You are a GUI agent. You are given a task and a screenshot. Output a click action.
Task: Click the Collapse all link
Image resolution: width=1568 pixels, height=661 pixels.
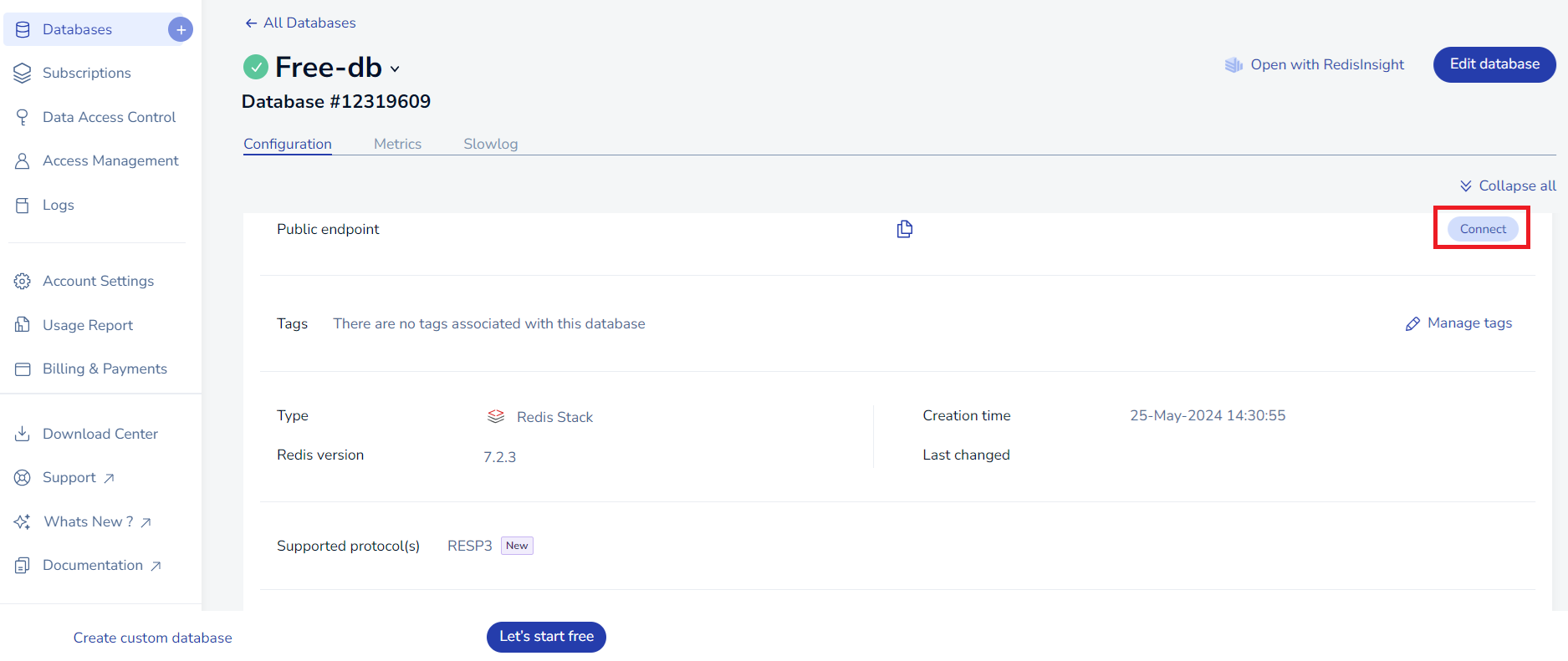point(1517,186)
